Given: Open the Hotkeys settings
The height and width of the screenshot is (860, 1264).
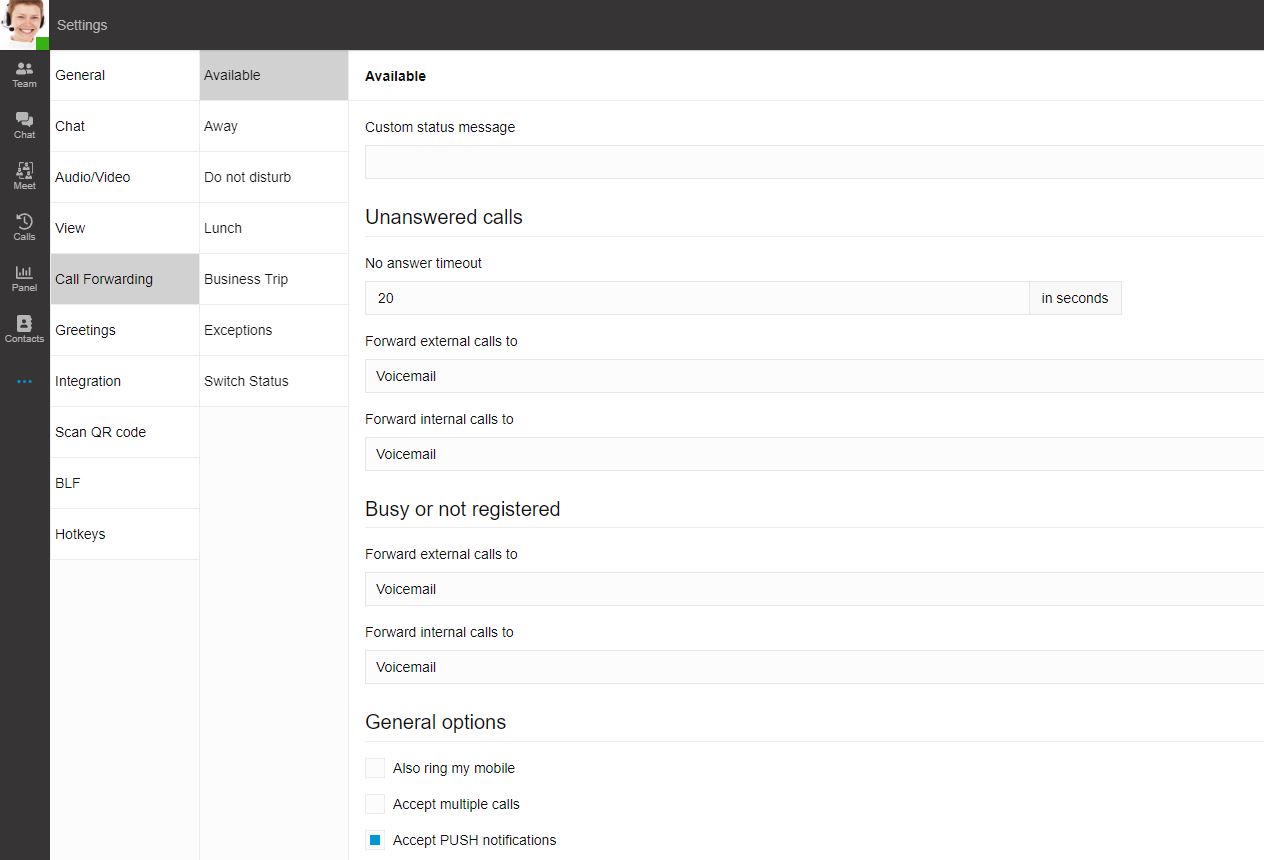Looking at the screenshot, I should (125, 534).
